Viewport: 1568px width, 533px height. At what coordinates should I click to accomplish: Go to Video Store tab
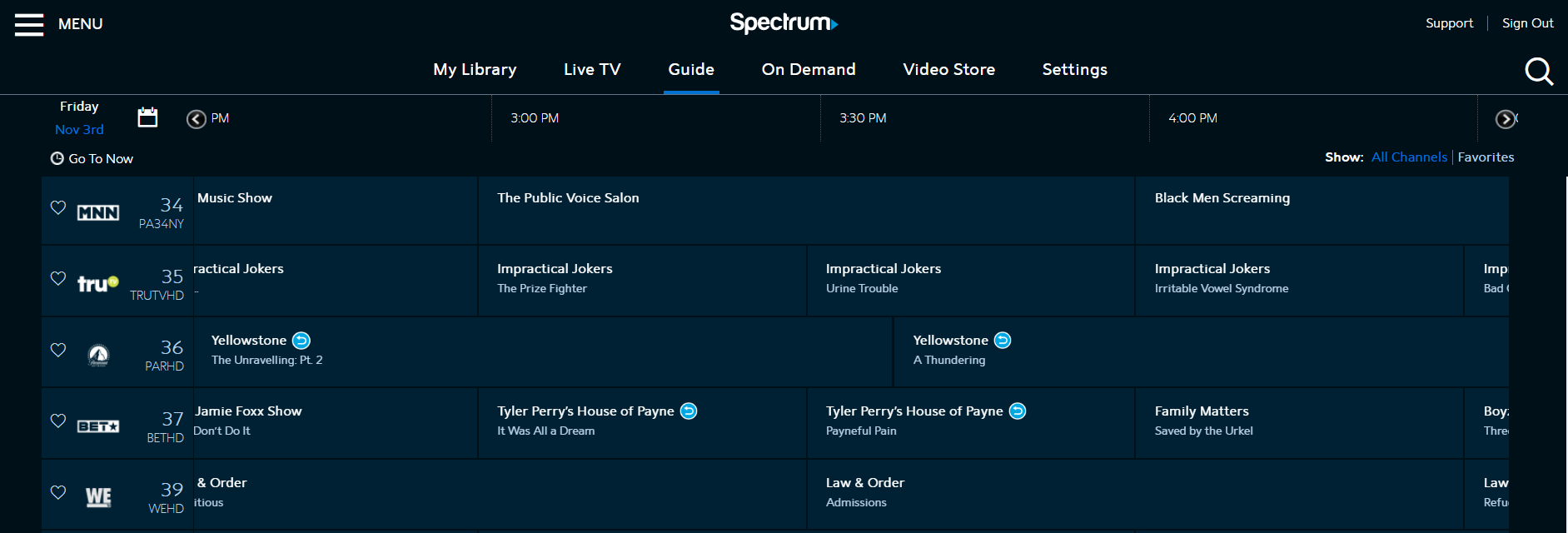click(949, 70)
